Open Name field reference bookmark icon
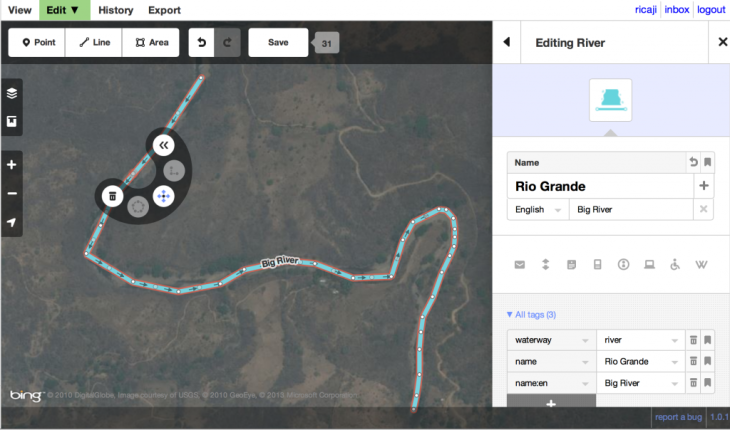 707,162
